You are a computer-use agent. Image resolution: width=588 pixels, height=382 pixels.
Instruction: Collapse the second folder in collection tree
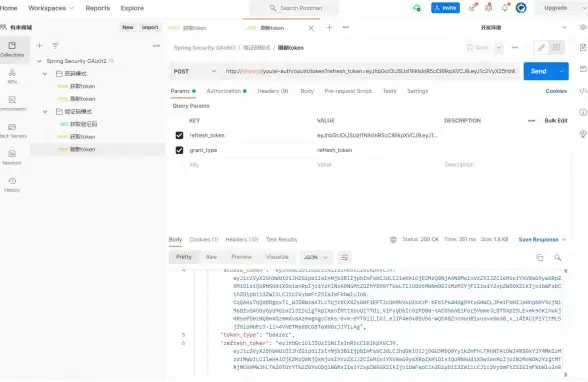click(x=45, y=112)
